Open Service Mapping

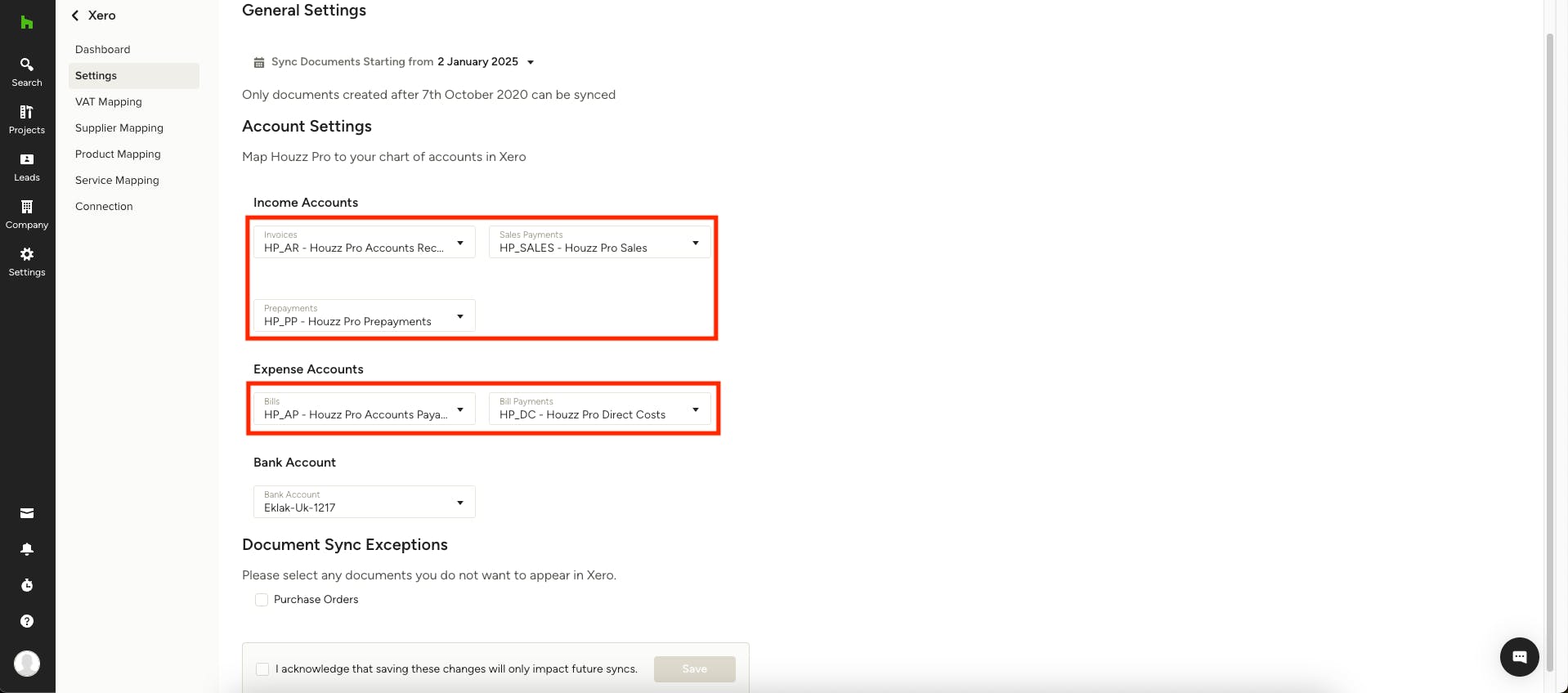tap(134, 181)
